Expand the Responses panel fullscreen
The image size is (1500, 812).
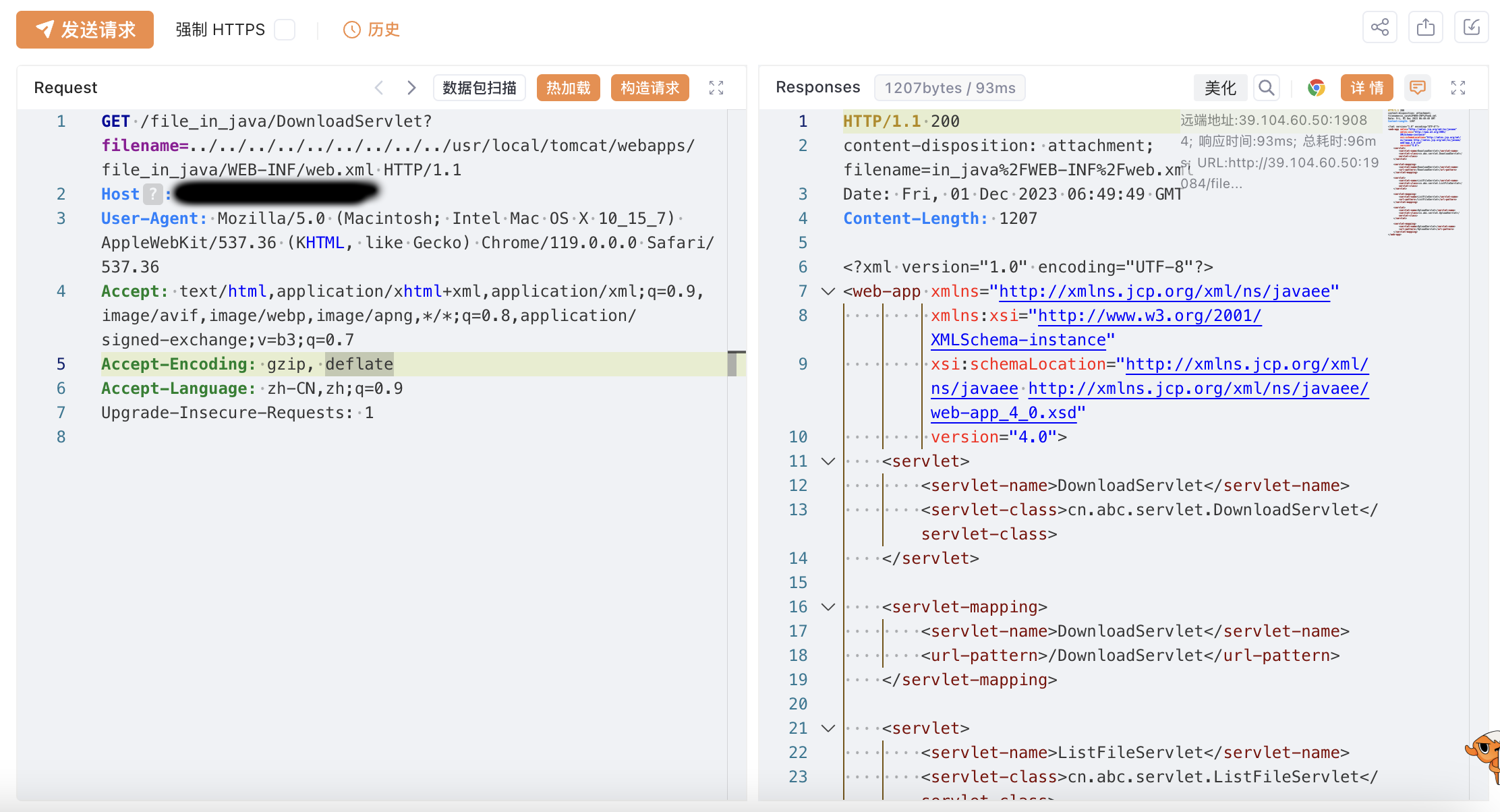[x=1458, y=88]
